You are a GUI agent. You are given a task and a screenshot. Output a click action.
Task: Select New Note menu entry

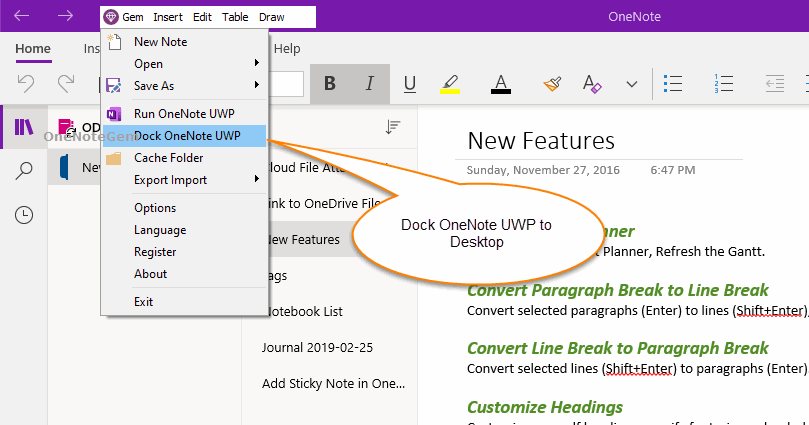pos(184,42)
